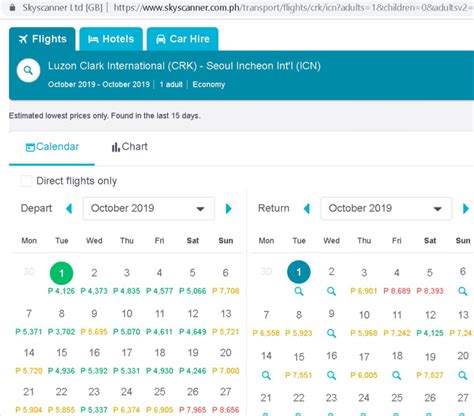Select return date 1 highlighted in blue
Image resolution: width=474 pixels, height=416 pixels.
tap(299, 272)
